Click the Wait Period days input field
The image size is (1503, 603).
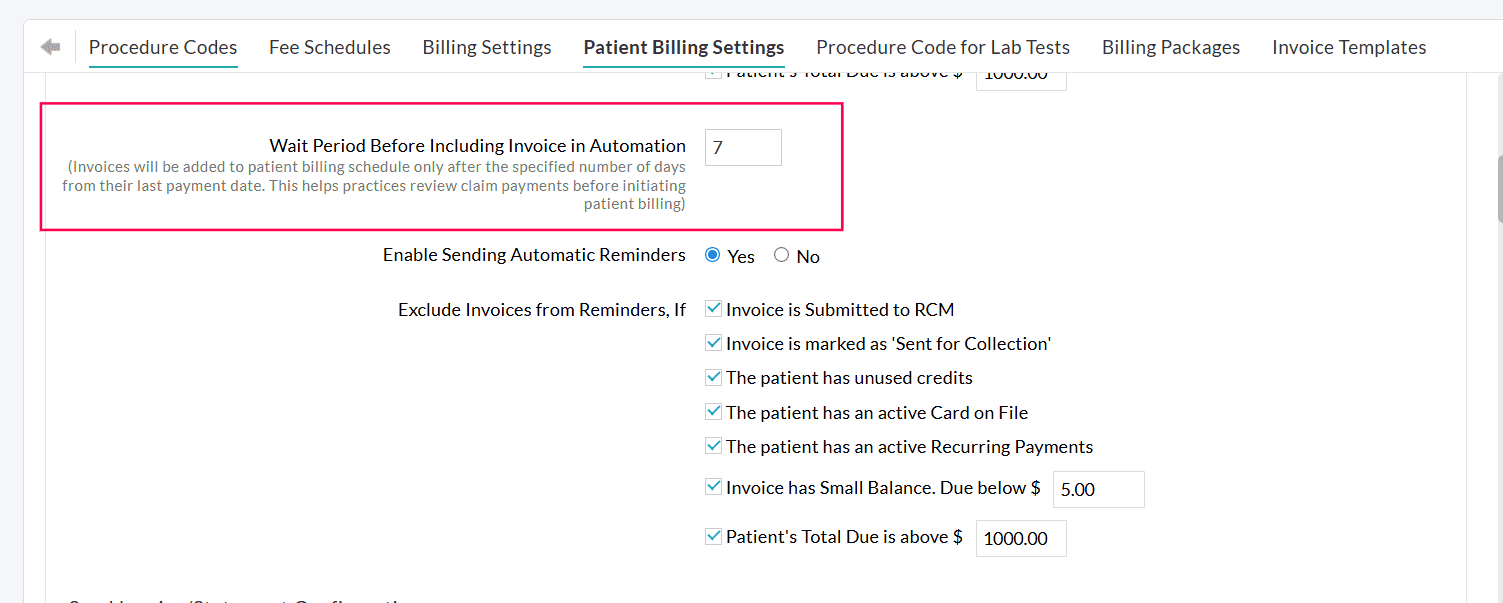coord(743,148)
